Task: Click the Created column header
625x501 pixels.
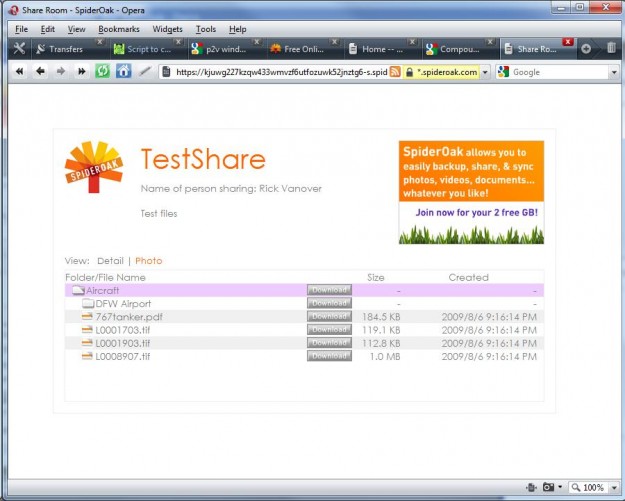Action: (x=468, y=277)
